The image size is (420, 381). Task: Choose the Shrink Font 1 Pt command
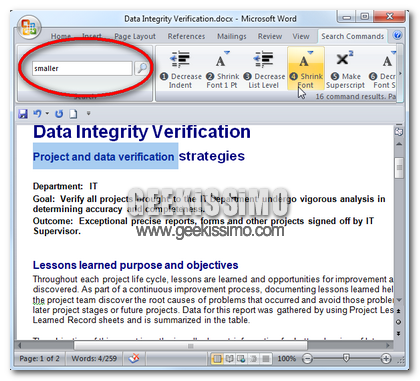(222, 69)
